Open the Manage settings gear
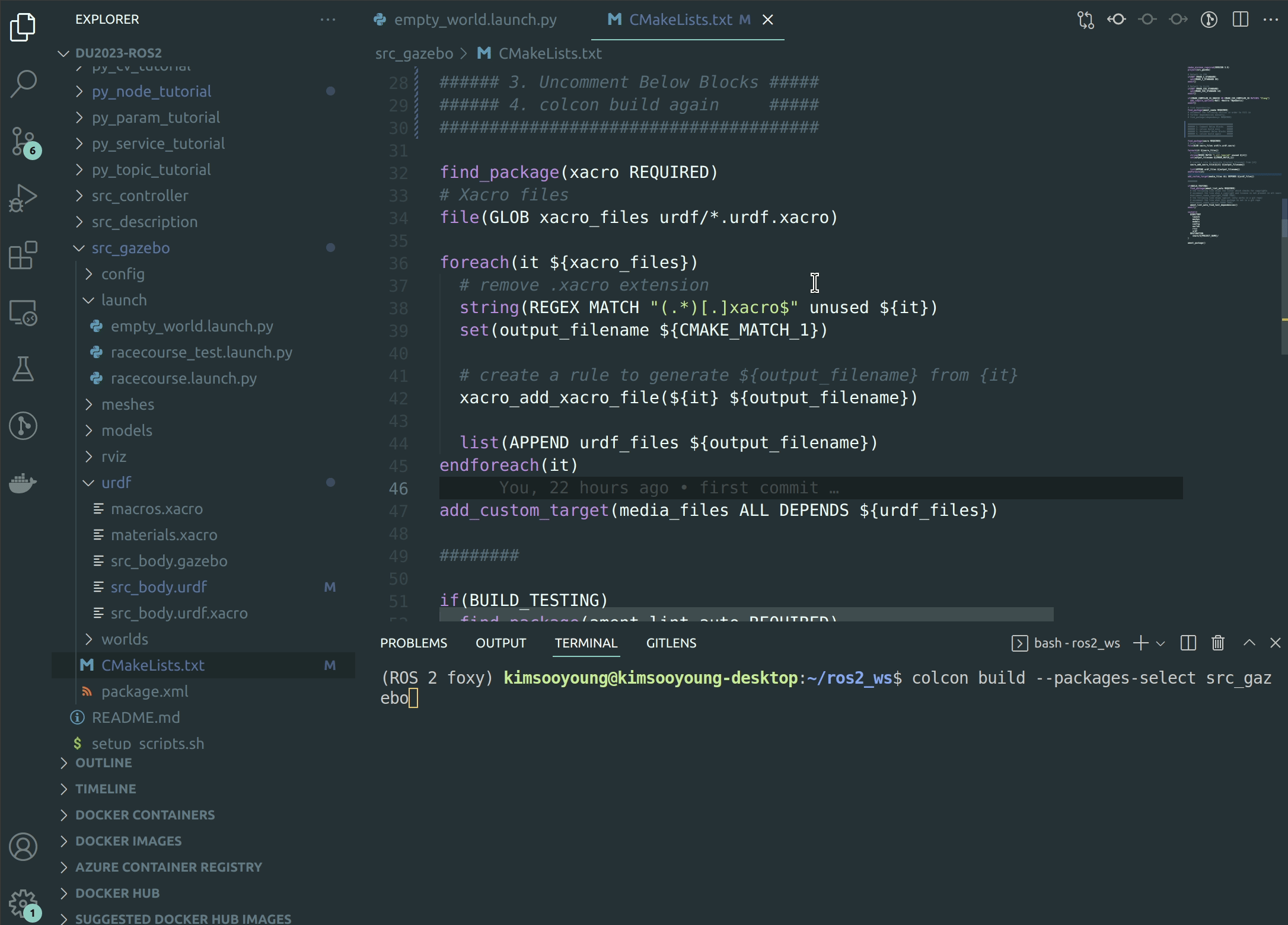The width and height of the screenshot is (1288, 925). [x=24, y=905]
